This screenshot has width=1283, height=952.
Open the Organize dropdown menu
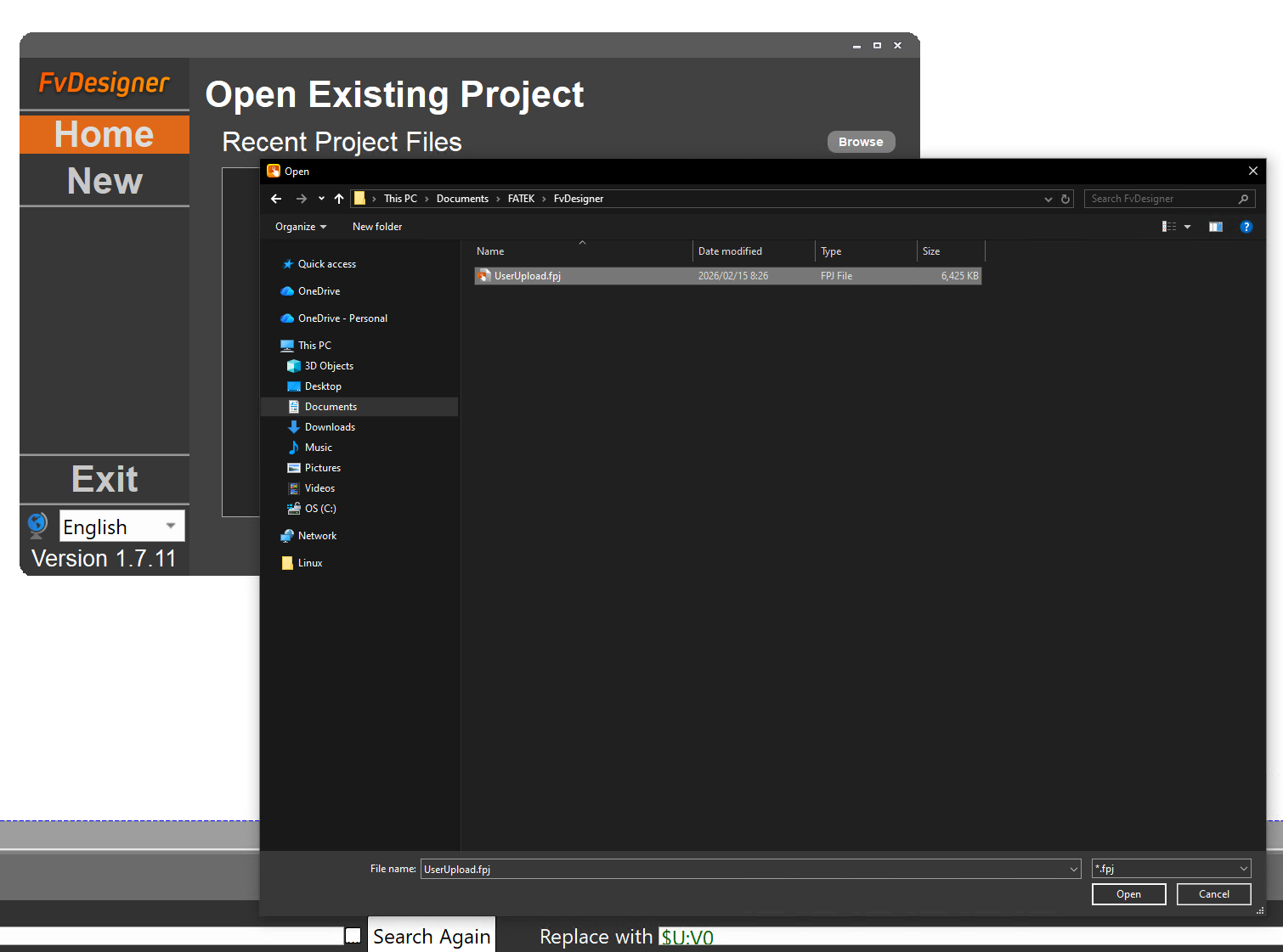pyautogui.click(x=300, y=227)
